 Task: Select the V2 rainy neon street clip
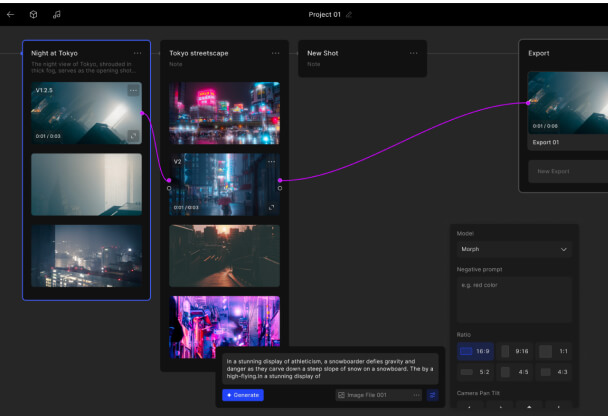pos(225,185)
